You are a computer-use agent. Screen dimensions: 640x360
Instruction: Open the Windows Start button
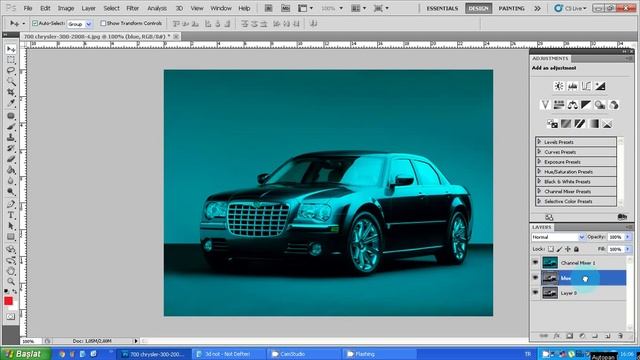(x=25, y=354)
